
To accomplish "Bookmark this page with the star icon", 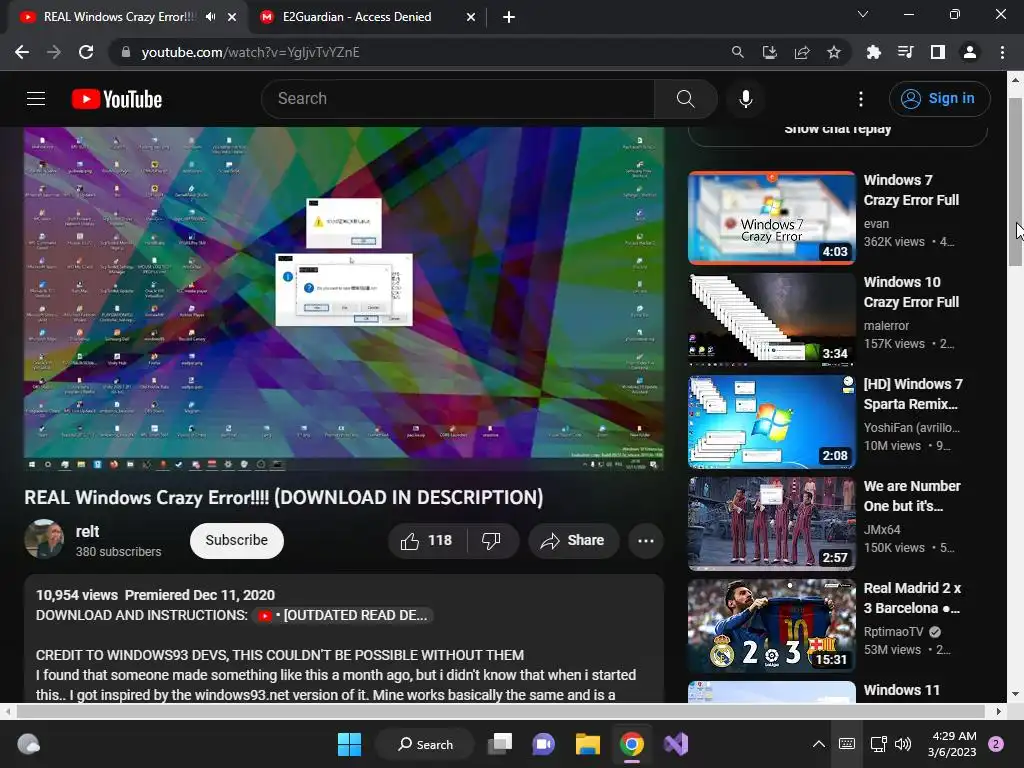I will (x=834, y=52).
